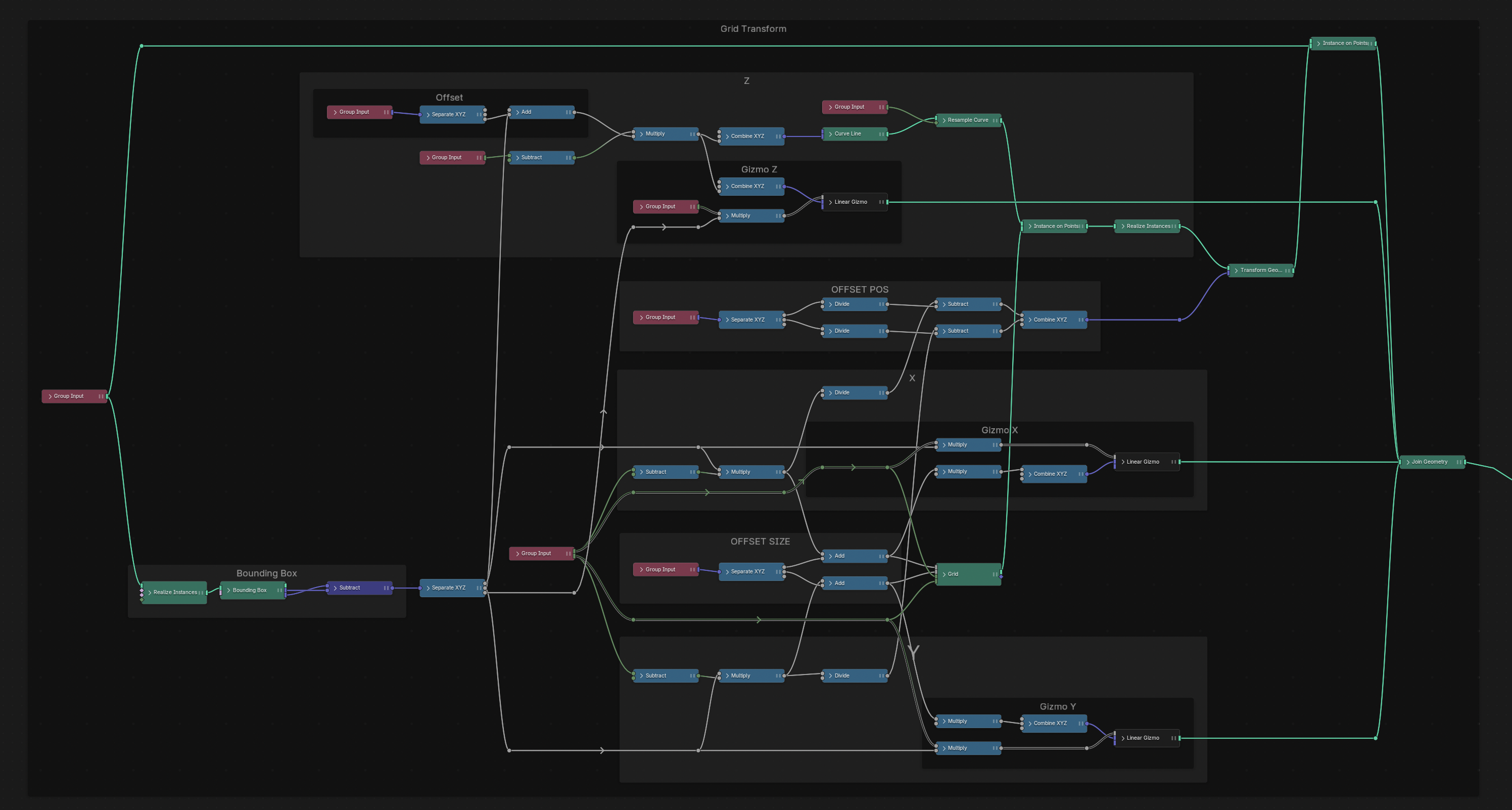Select Instance on Points node beside Realize Instances

click(x=1054, y=226)
